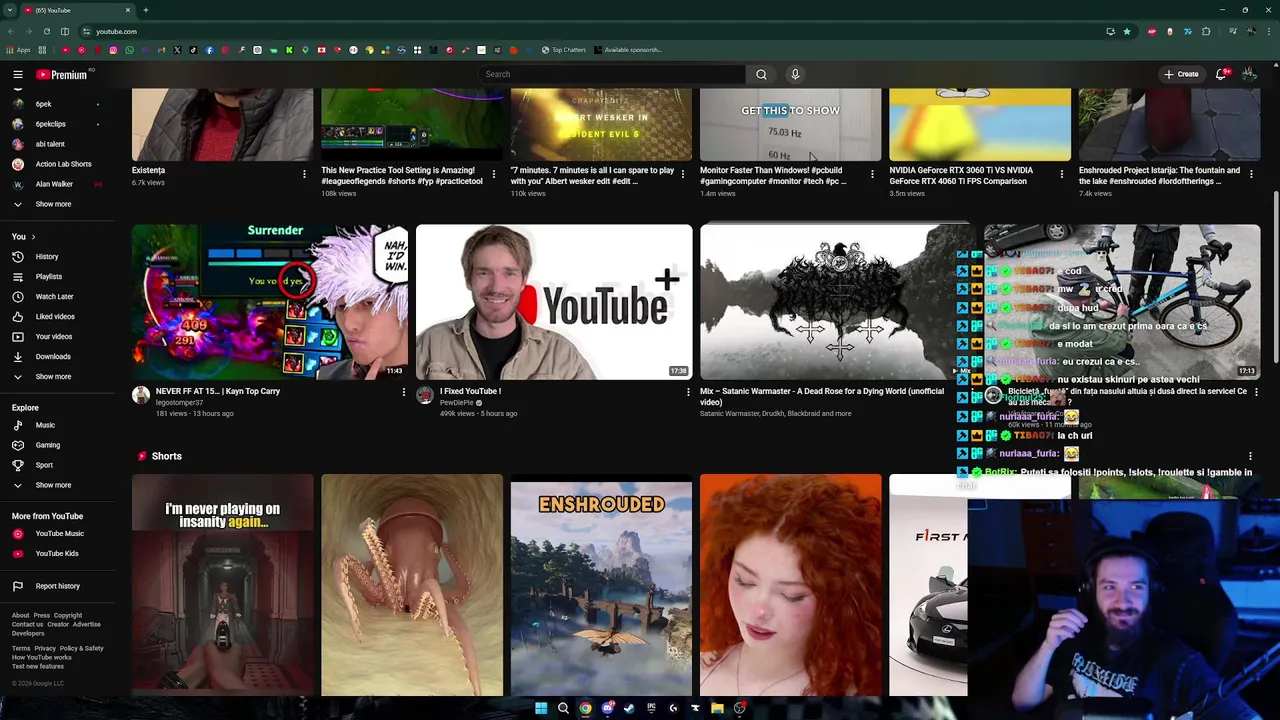Open options menu for NEVER FF AT 15 video
1280x720 pixels.
coord(404,393)
